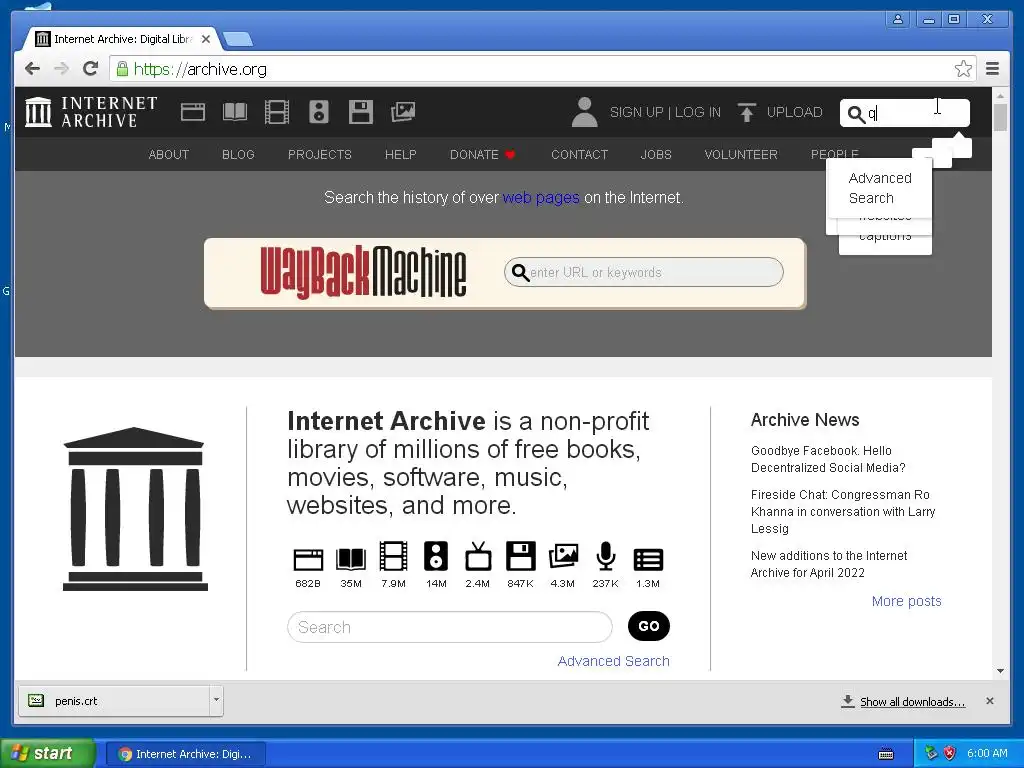
Task: Open the Software floppy icon in top navigation
Action: [x=360, y=112]
